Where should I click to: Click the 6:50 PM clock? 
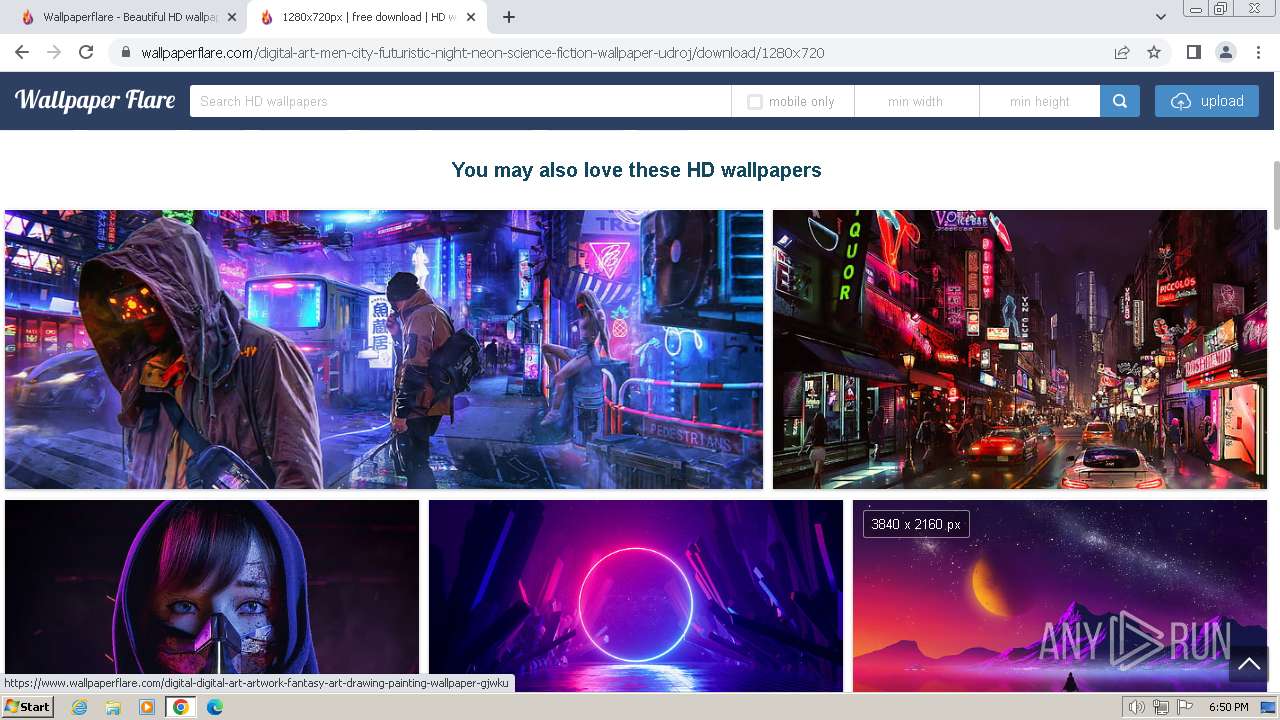(1228, 707)
